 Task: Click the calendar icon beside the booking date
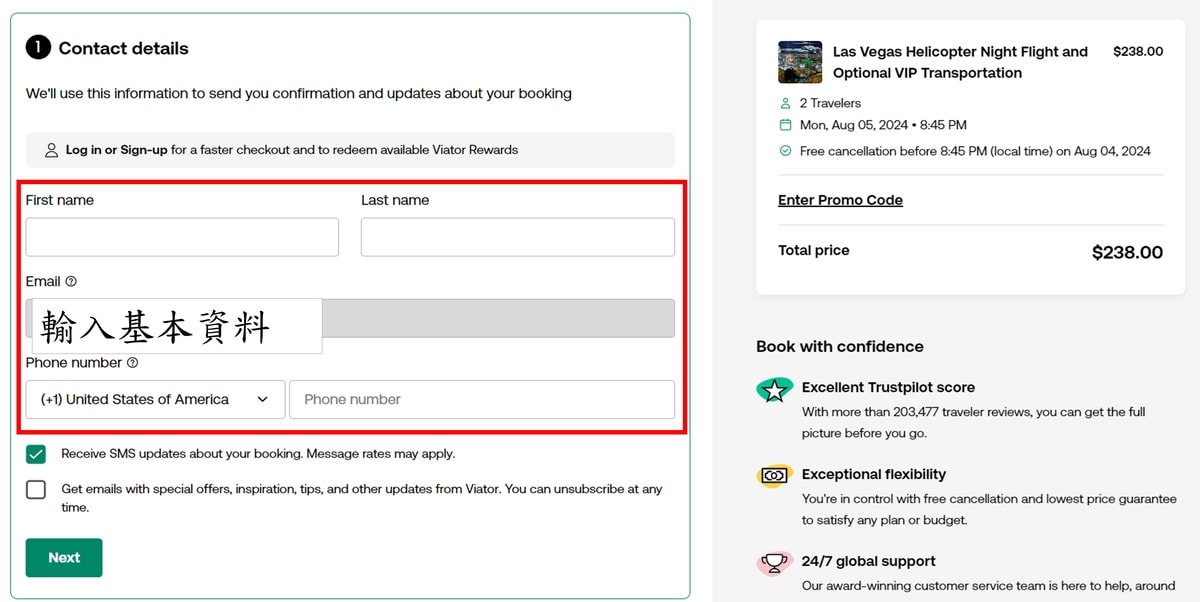click(785, 125)
